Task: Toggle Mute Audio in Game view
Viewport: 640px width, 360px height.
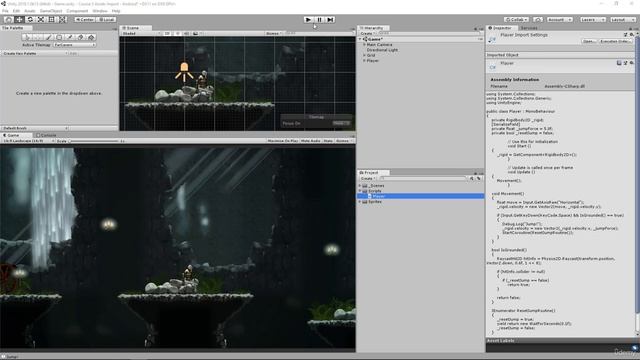Action: pyautogui.click(x=311, y=140)
